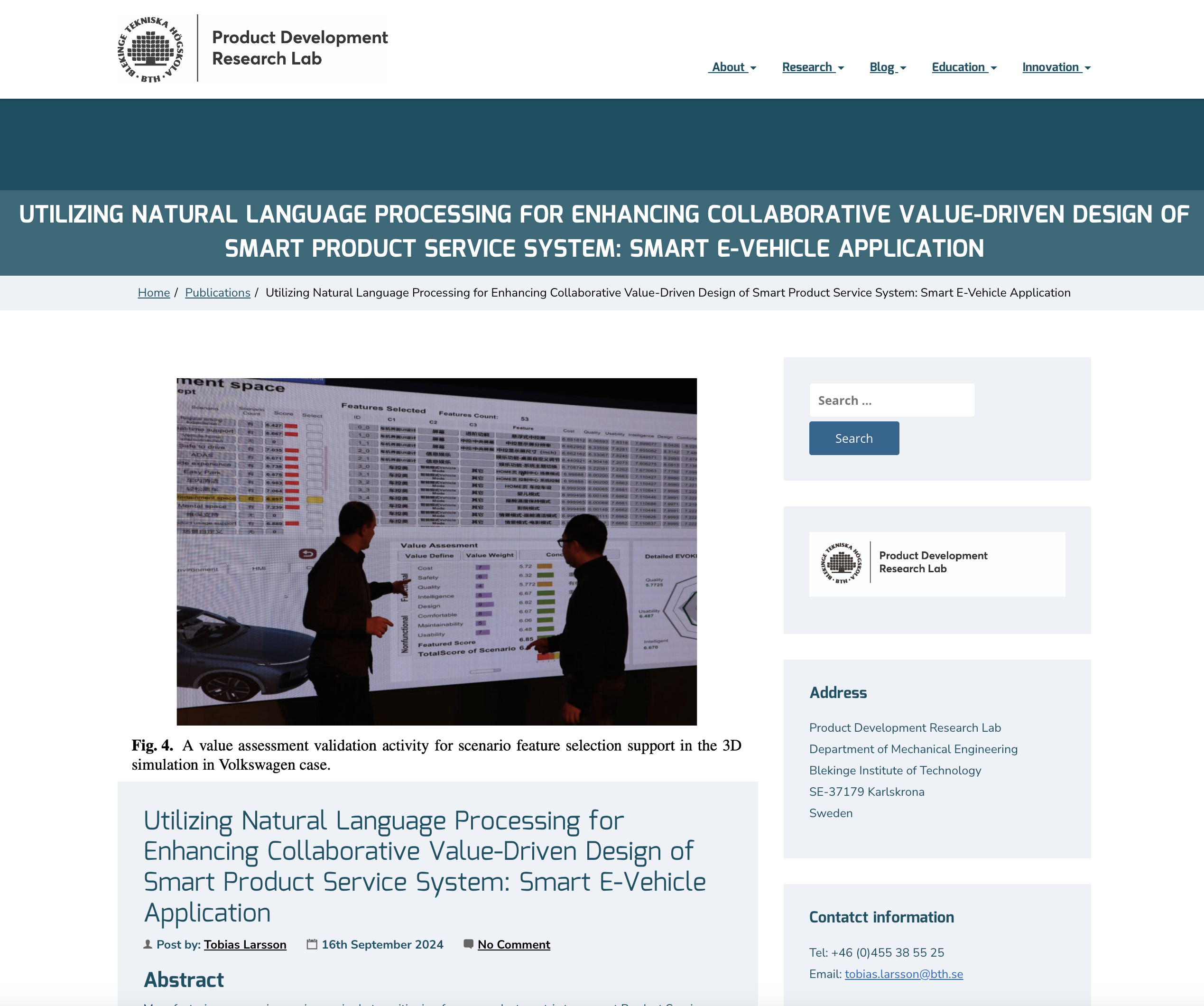
Task: Click the current-page title at the breadcrumb end
Action: [x=668, y=292]
